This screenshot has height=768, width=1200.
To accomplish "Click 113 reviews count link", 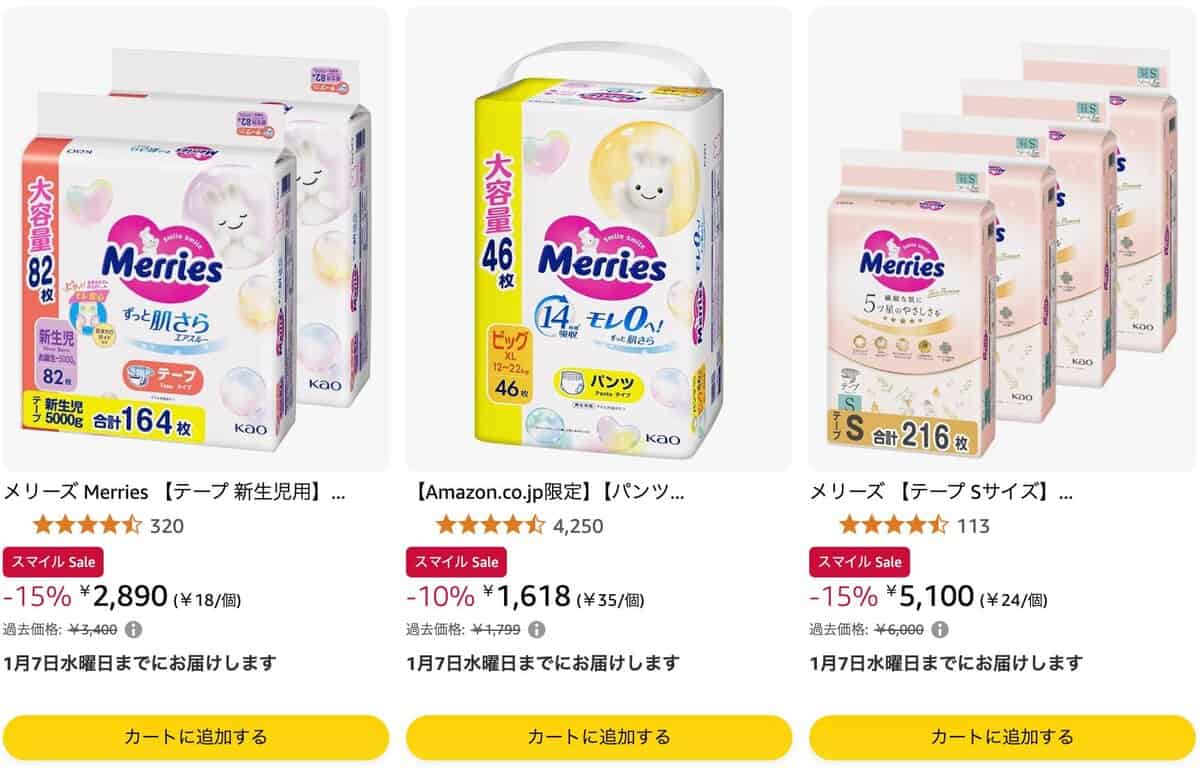I will point(973,526).
